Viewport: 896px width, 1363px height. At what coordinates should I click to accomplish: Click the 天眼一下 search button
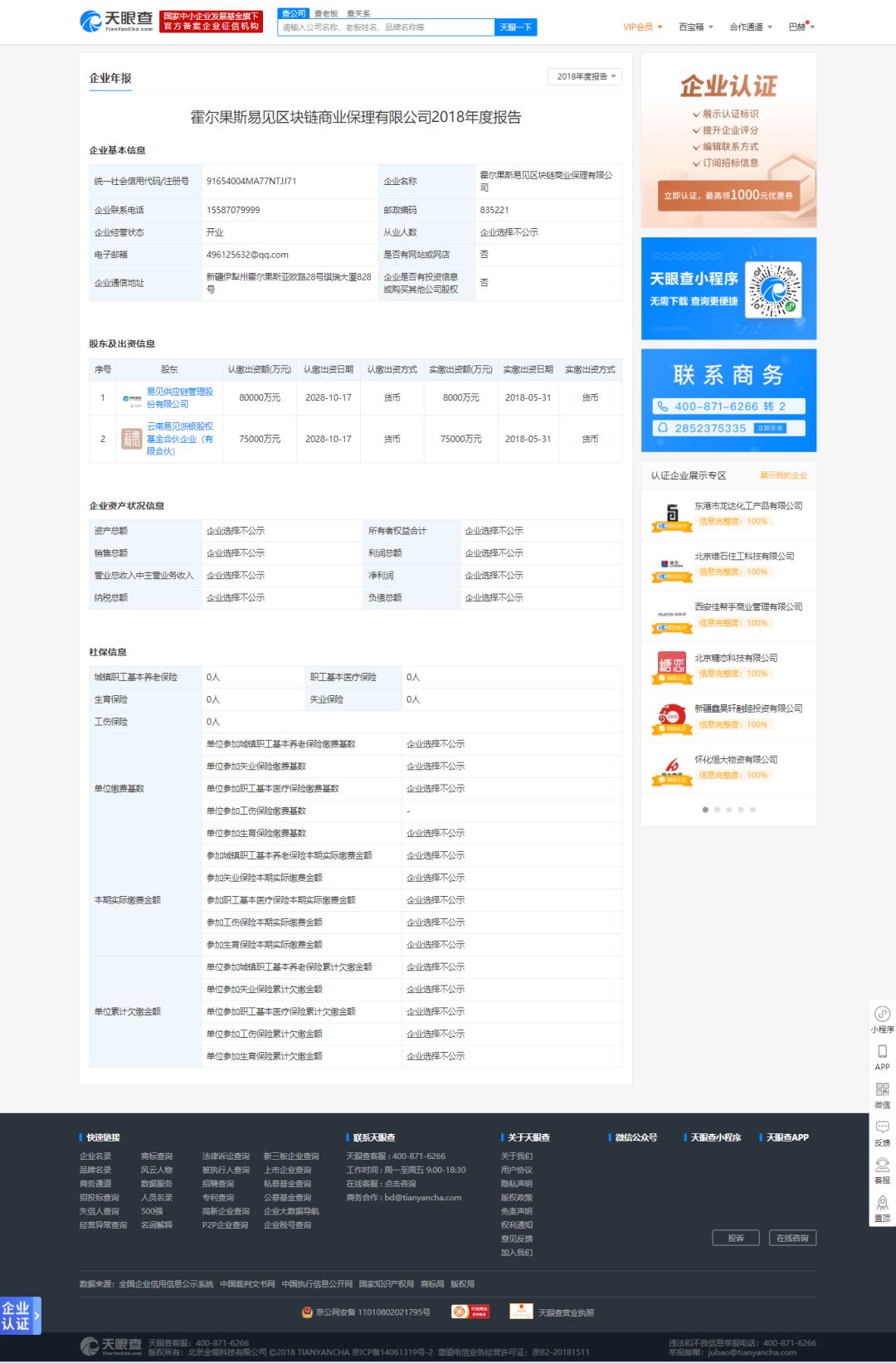point(515,27)
